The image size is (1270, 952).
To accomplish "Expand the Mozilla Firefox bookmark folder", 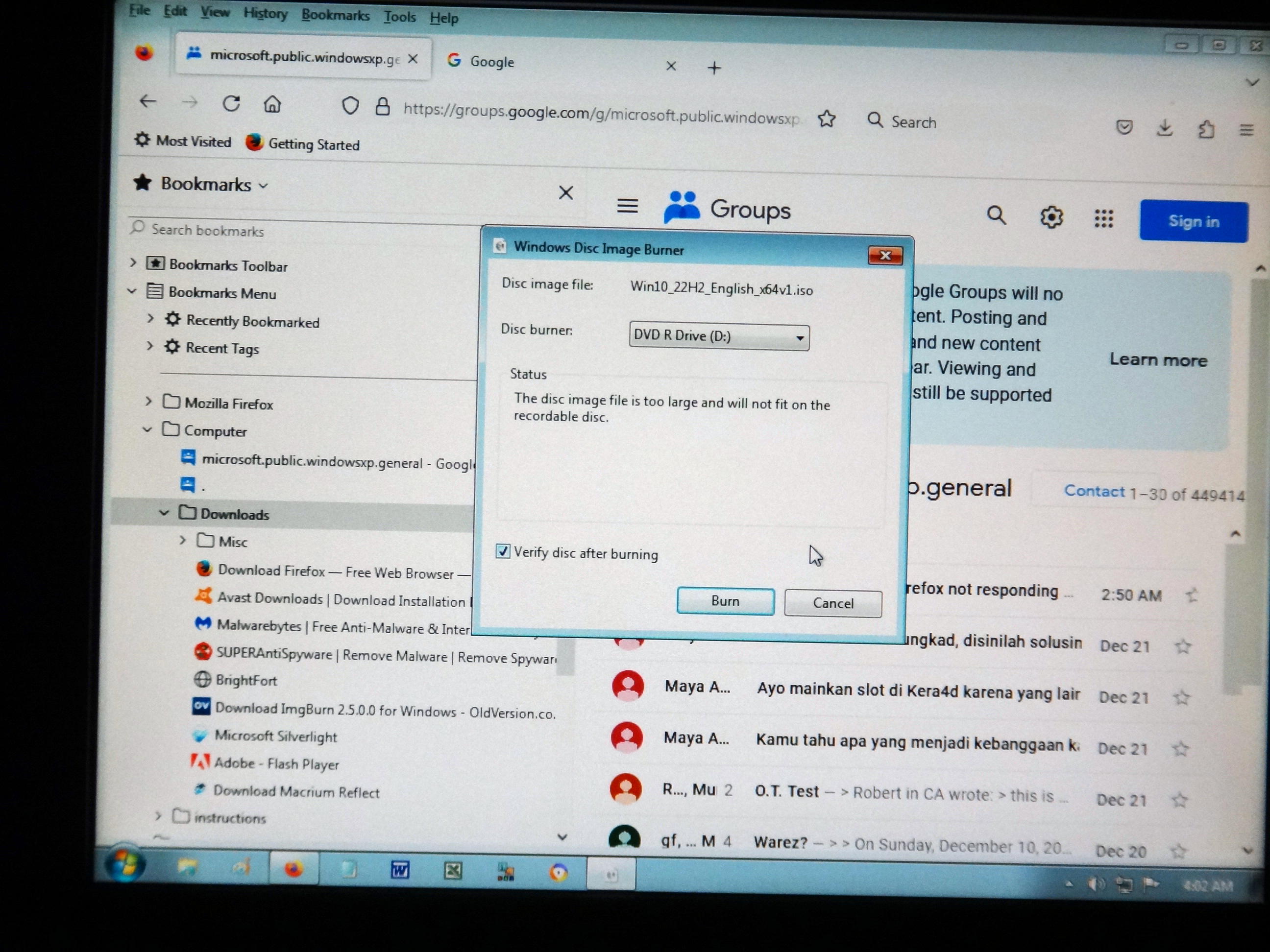I will click(x=148, y=401).
